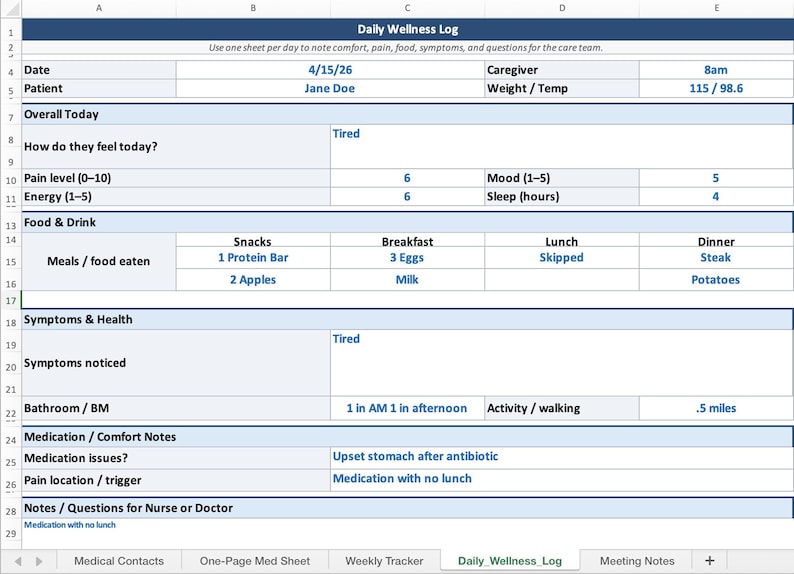794x574 pixels.
Task: Click the Pain location / trigger label
Action: pos(176,480)
